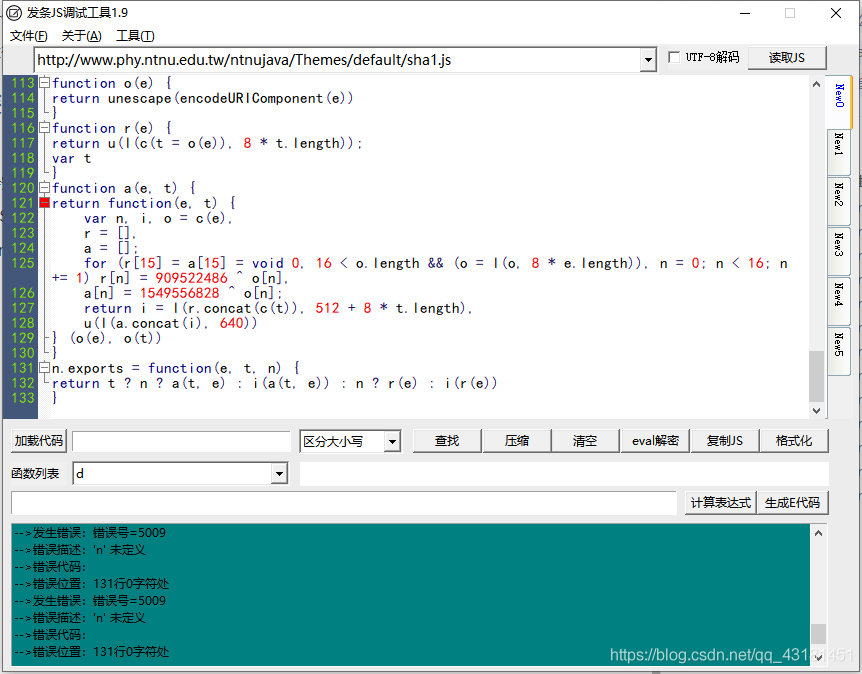Viewport: 862px width, 674px height.
Task: Click the number 1549556828 in the code
Action: [179, 294]
